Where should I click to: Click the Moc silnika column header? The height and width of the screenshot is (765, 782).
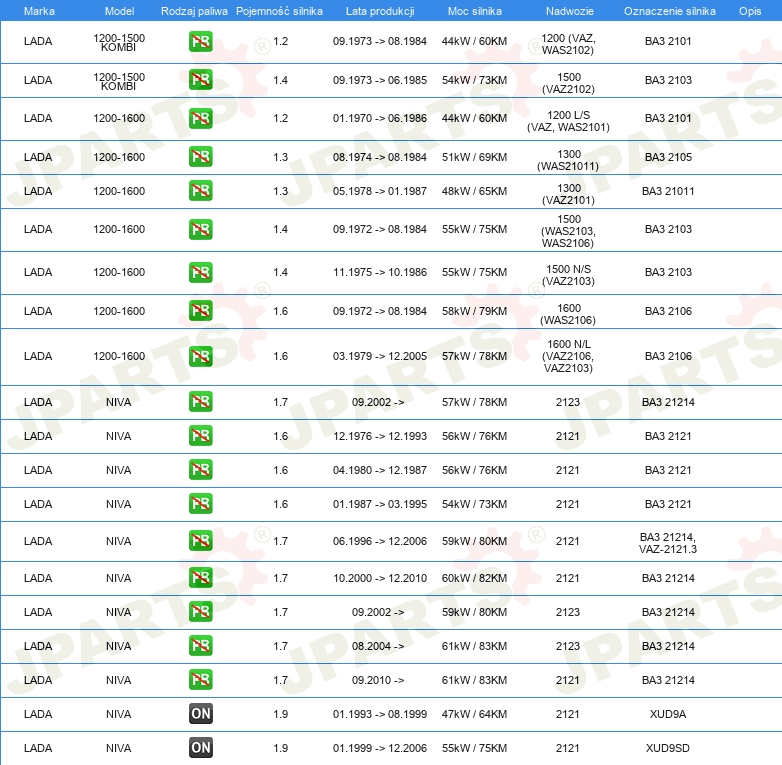[x=475, y=11]
